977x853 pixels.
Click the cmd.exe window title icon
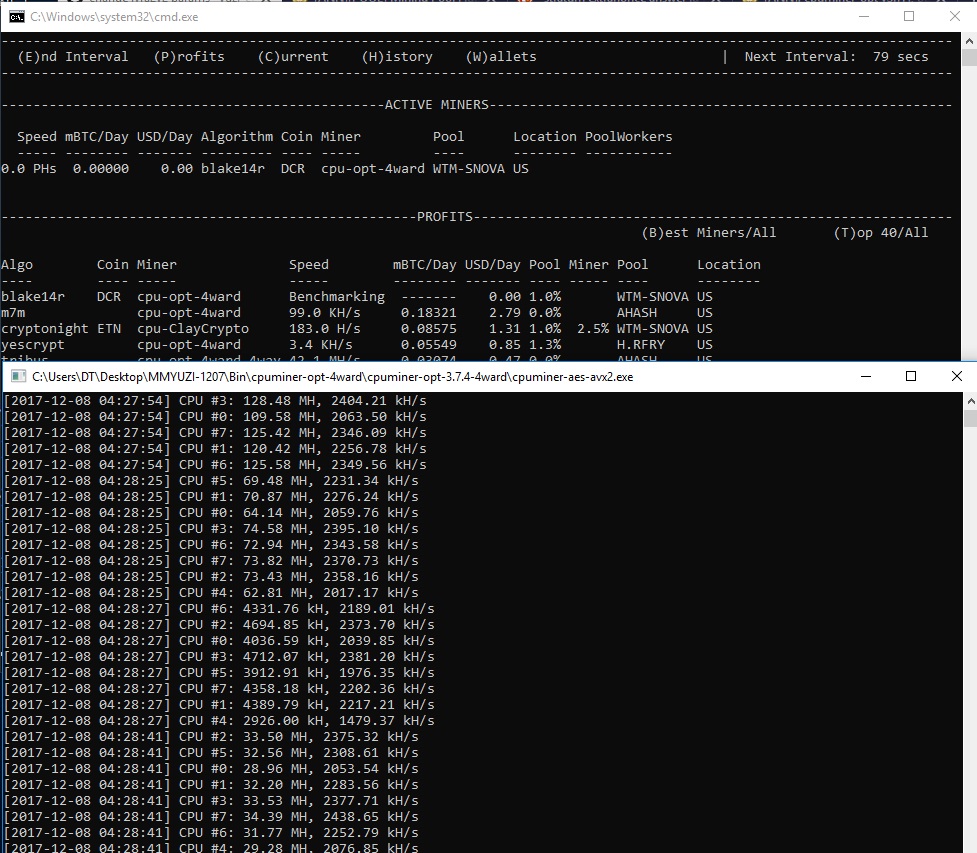tap(17, 17)
